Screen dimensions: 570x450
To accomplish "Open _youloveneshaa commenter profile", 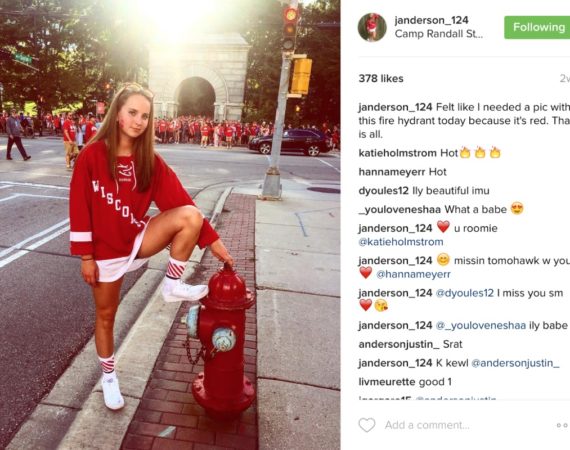I will (x=400, y=210).
